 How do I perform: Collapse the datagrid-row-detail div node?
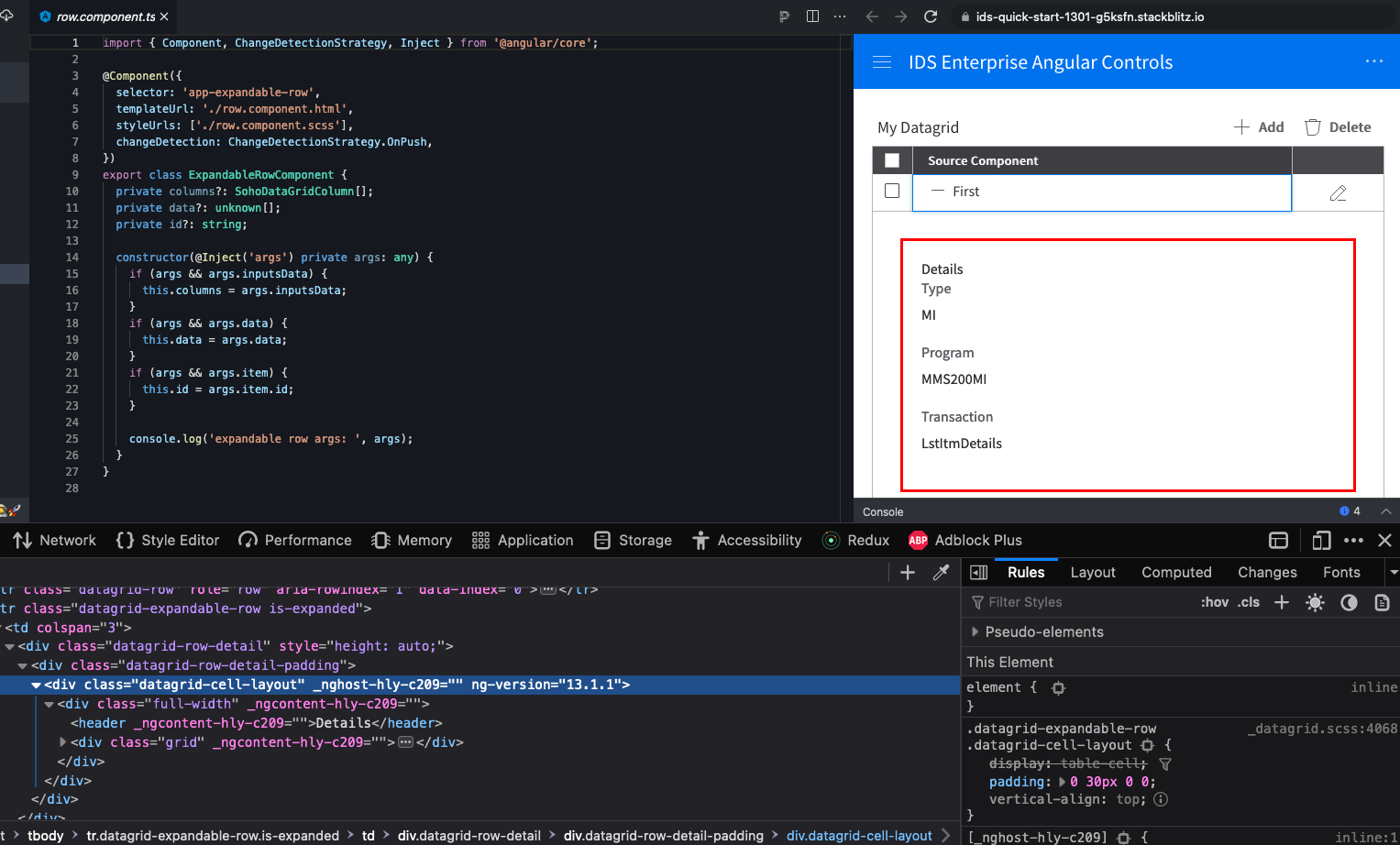click(9, 646)
